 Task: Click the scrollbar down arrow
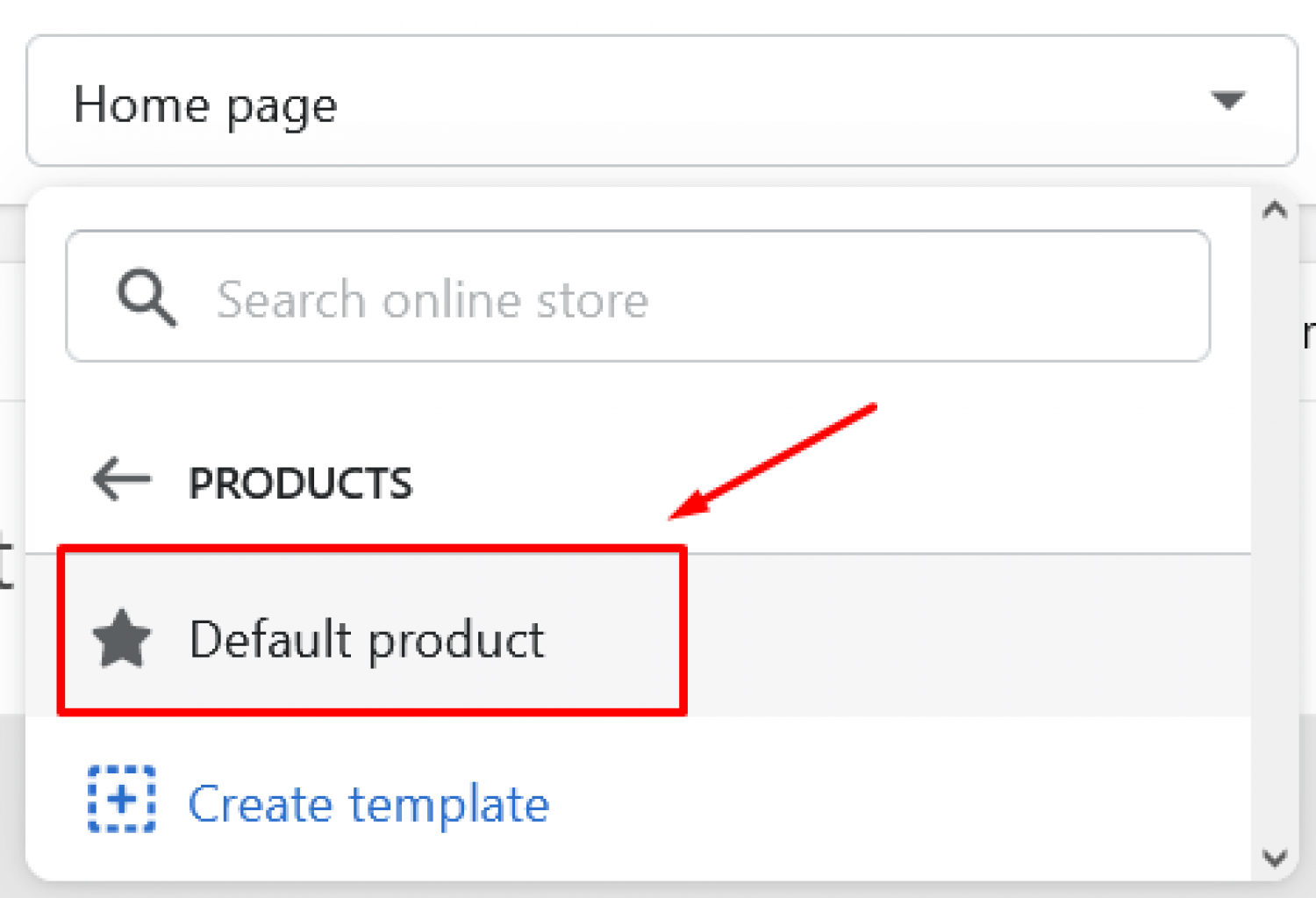1275,858
